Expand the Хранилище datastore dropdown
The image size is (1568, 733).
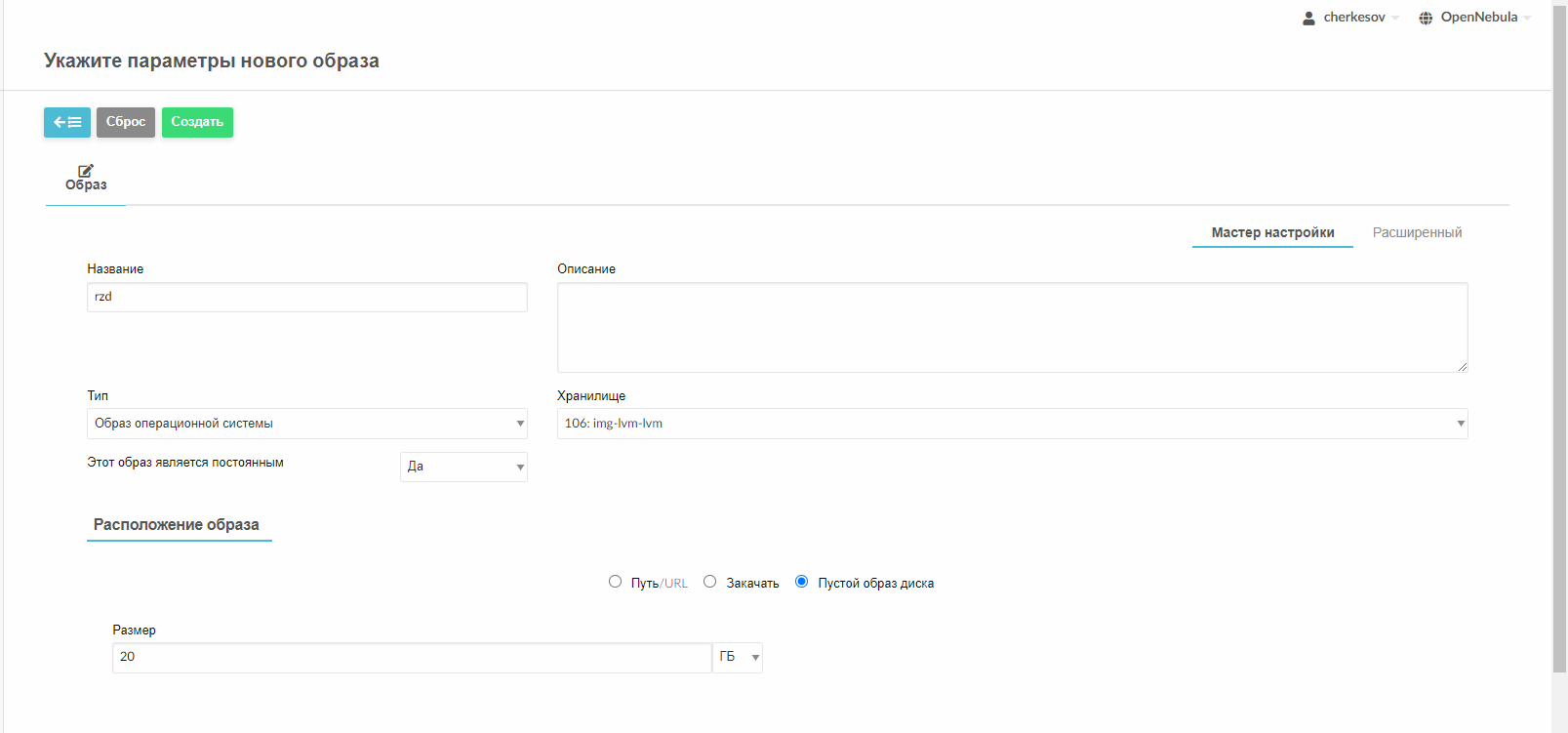(x=1012, y=424)
